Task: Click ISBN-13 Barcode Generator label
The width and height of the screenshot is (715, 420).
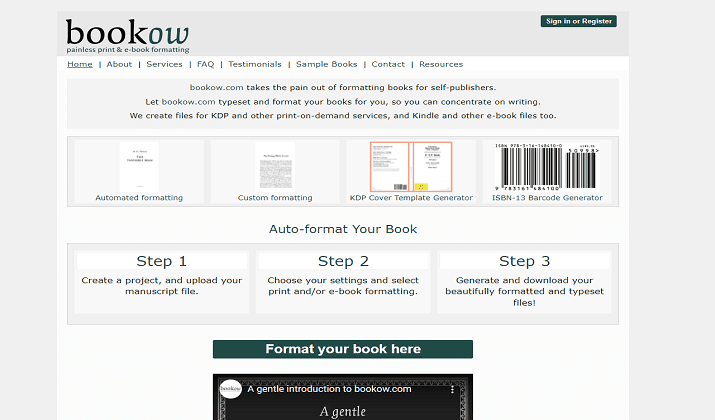Action: (x=547, y=197)
